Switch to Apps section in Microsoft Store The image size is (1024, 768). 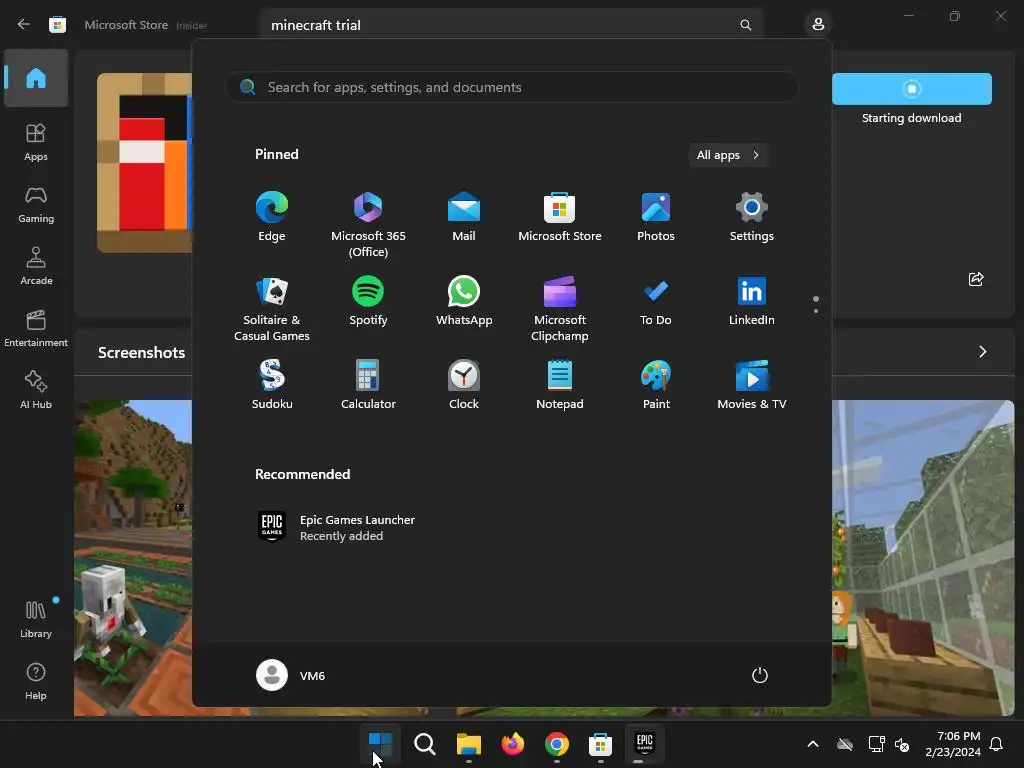(36, 142)
